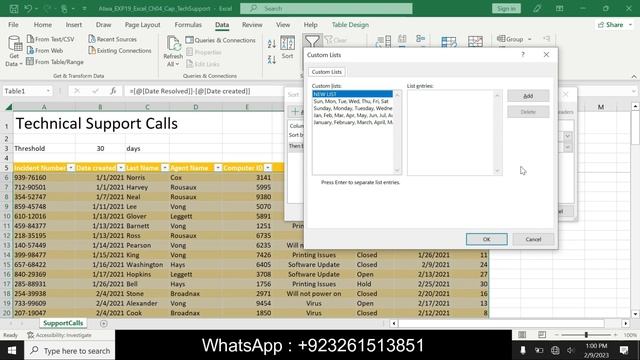Expand Group dropdown arrow in ribbon

[529, 39]
